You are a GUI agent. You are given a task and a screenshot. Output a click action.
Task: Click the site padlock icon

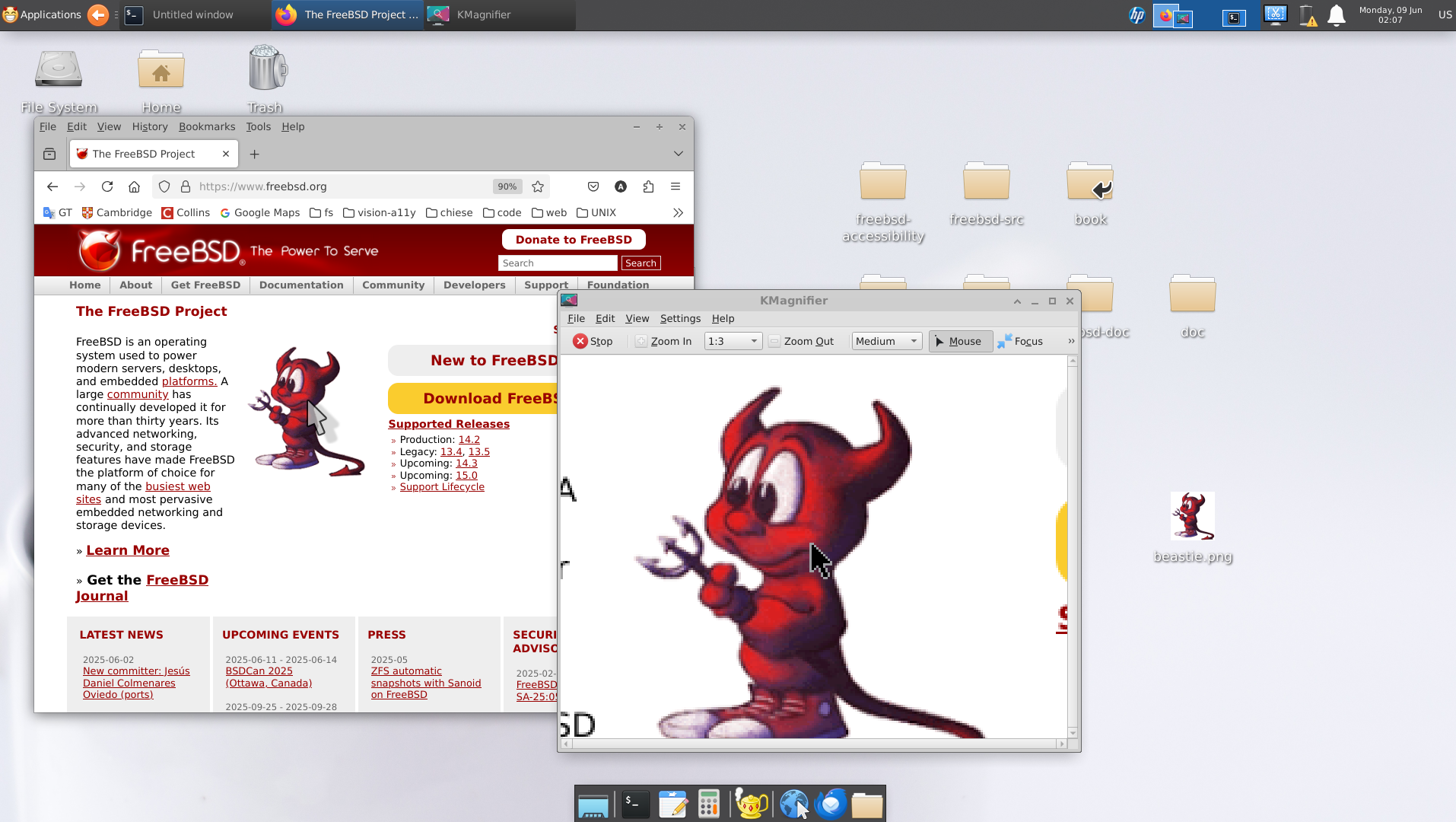pyautogui.click(x=185, y=186)
